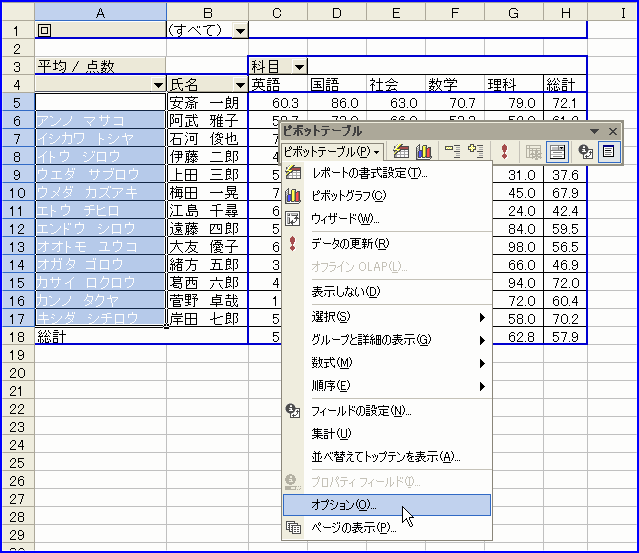Click the value 86.0 in row 5

[x=337, y=103]
